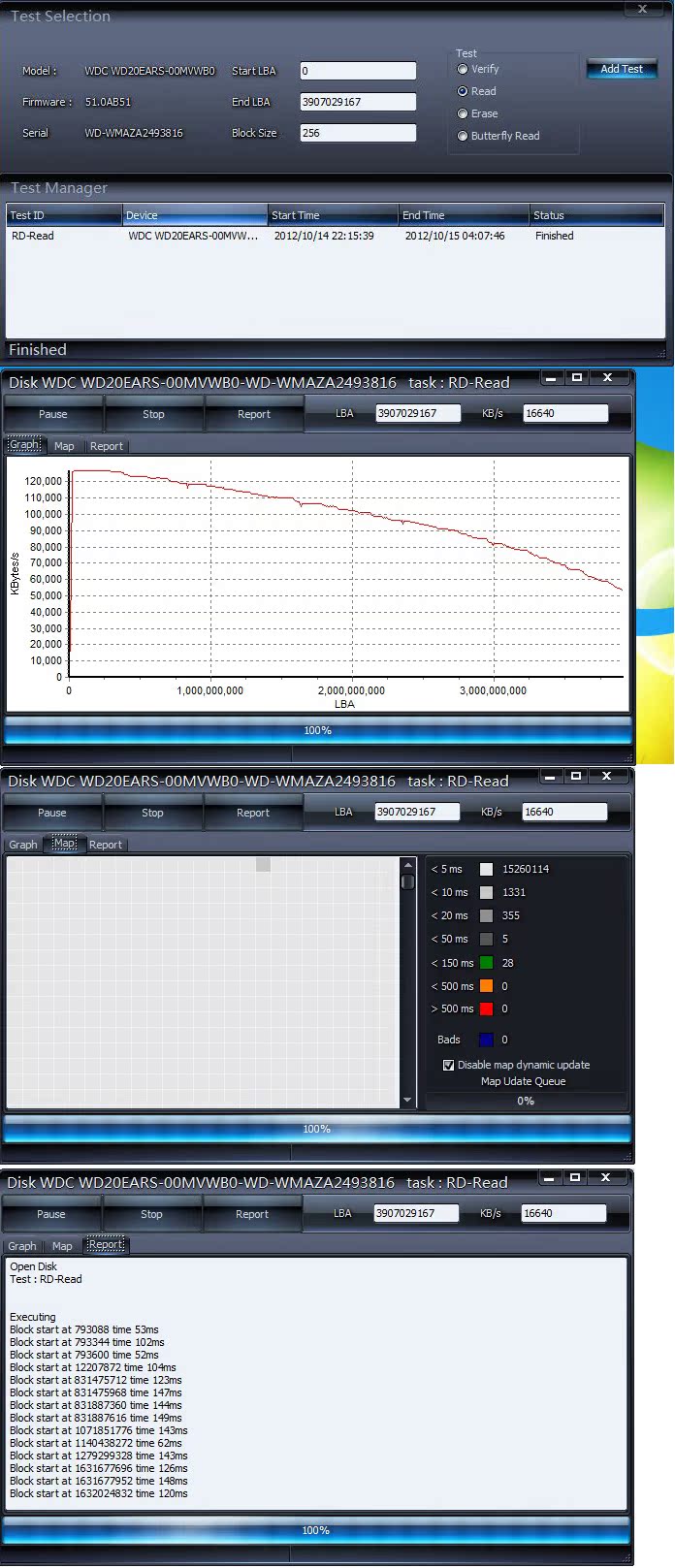
Task: Stop the task in the block-map window
Action: [x=152, y=813]
